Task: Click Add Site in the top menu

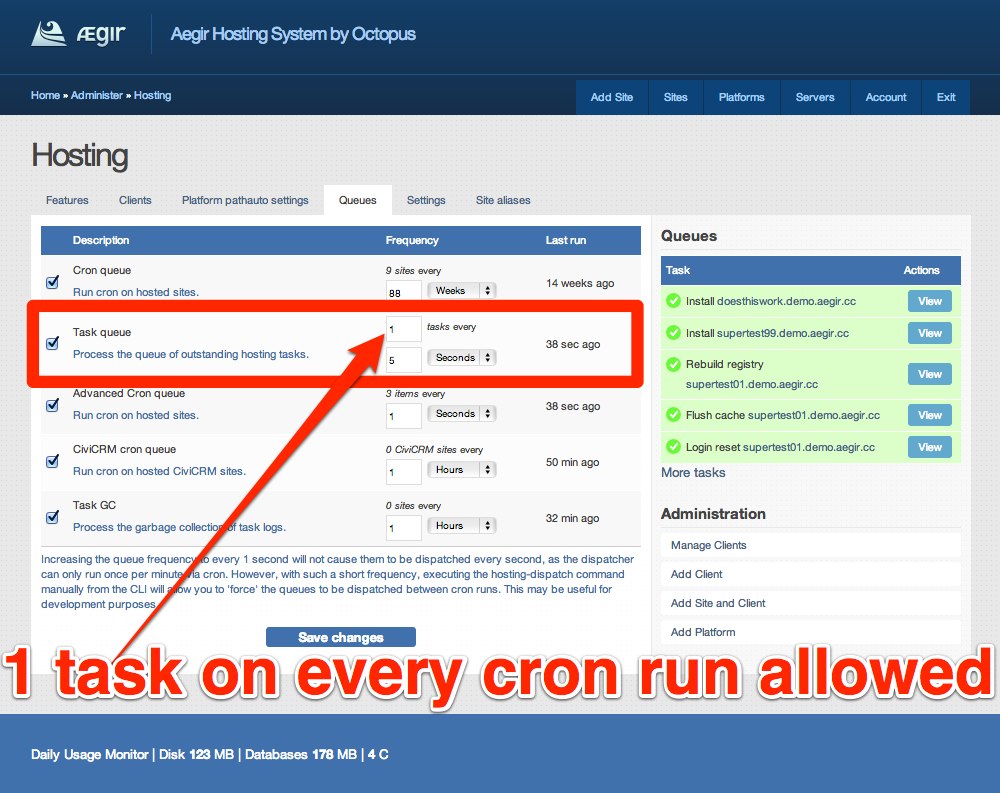Action: [x=612, y=97]
